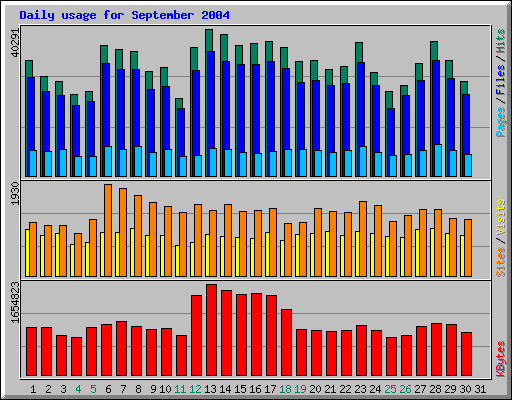The image size is (512, 400).
Task: Click day label 13 on the x-axis
Action: pyautogui.click(x=210, y=389)
